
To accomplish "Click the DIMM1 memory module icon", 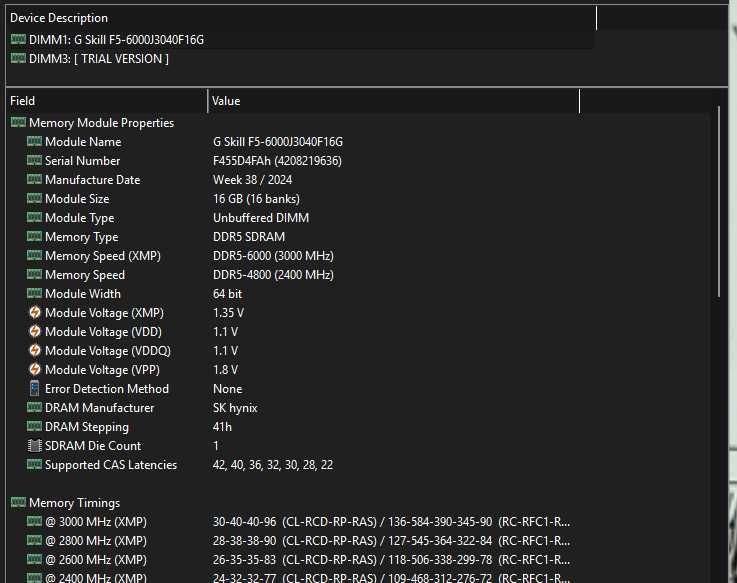I will click(18, 39).
